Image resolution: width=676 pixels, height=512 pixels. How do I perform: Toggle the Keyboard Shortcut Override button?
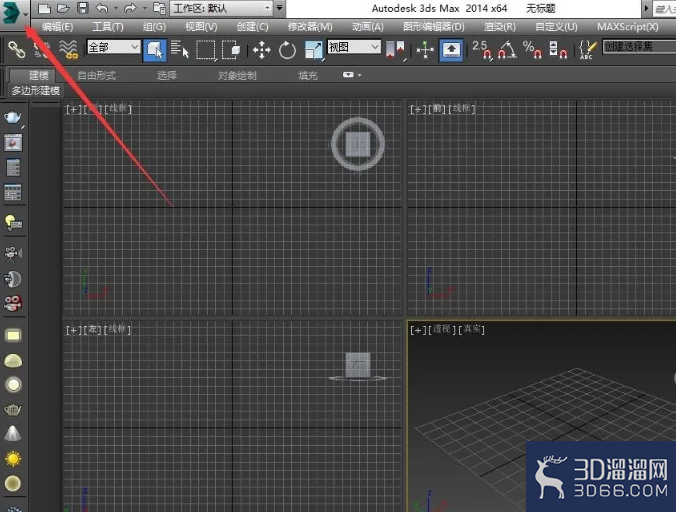(451, 50)
